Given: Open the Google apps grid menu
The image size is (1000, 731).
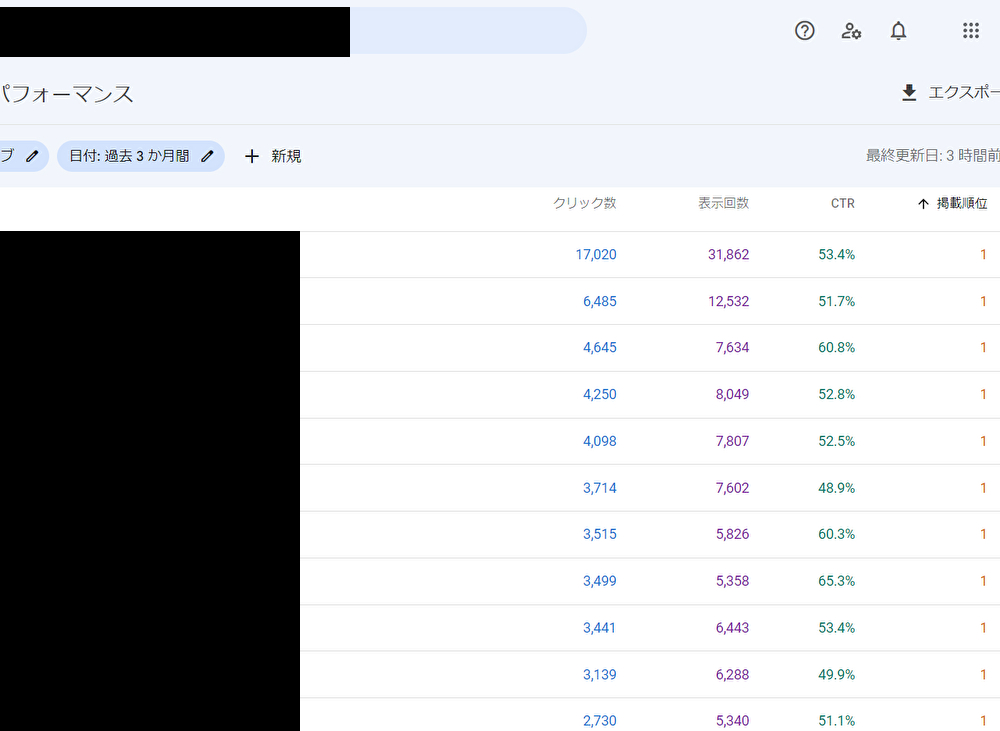Looking at the screenshot, I should point(970,31).
